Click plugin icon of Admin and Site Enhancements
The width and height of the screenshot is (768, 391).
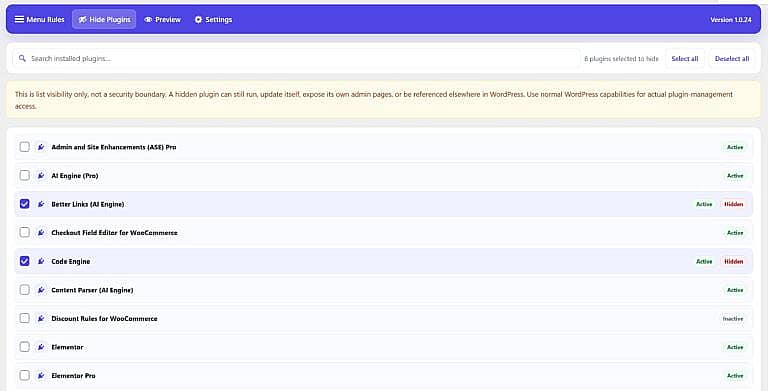[41, 147]
